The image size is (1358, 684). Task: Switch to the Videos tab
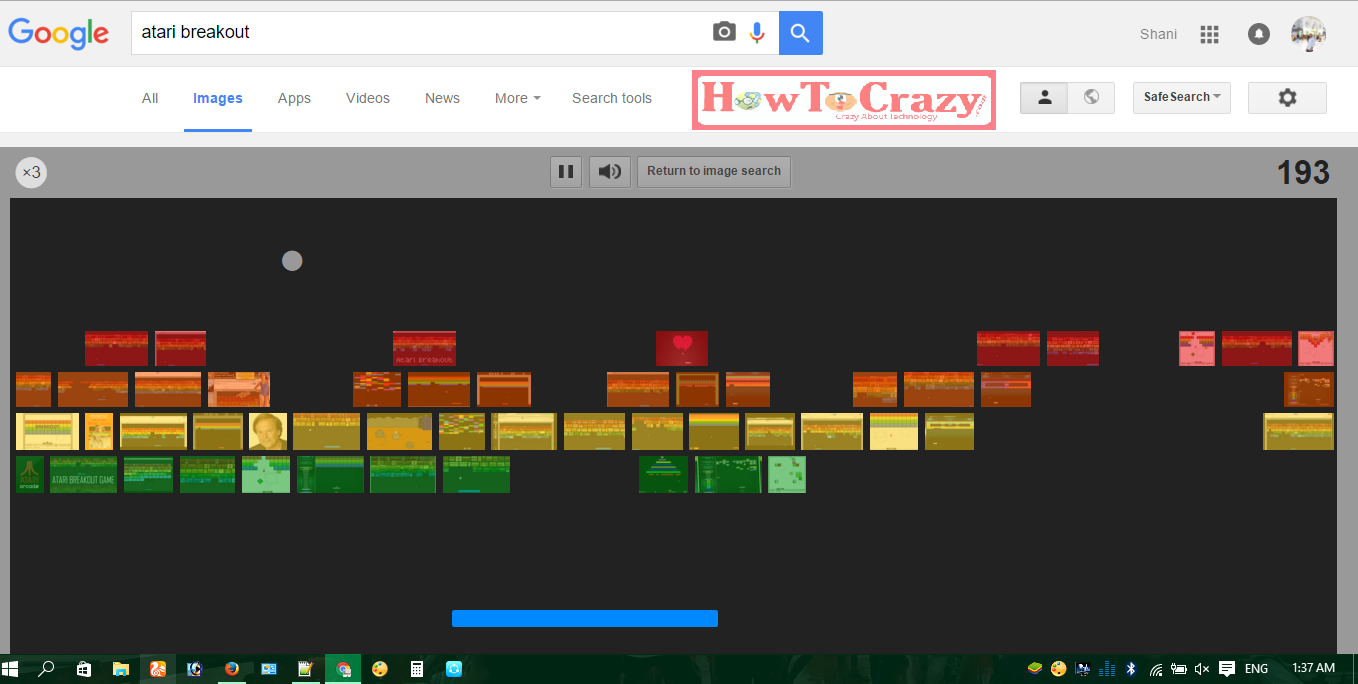(368, 98)
